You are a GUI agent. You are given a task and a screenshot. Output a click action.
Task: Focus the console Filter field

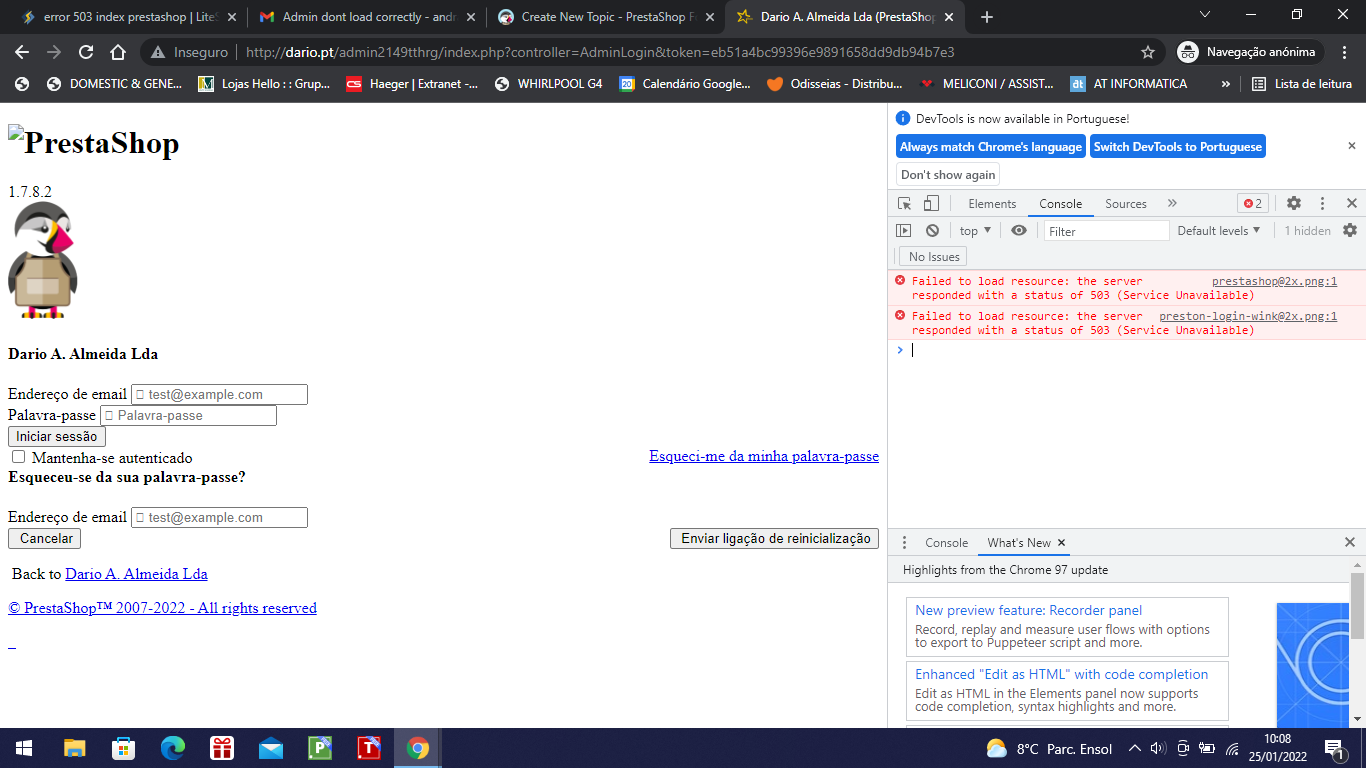1106,231
